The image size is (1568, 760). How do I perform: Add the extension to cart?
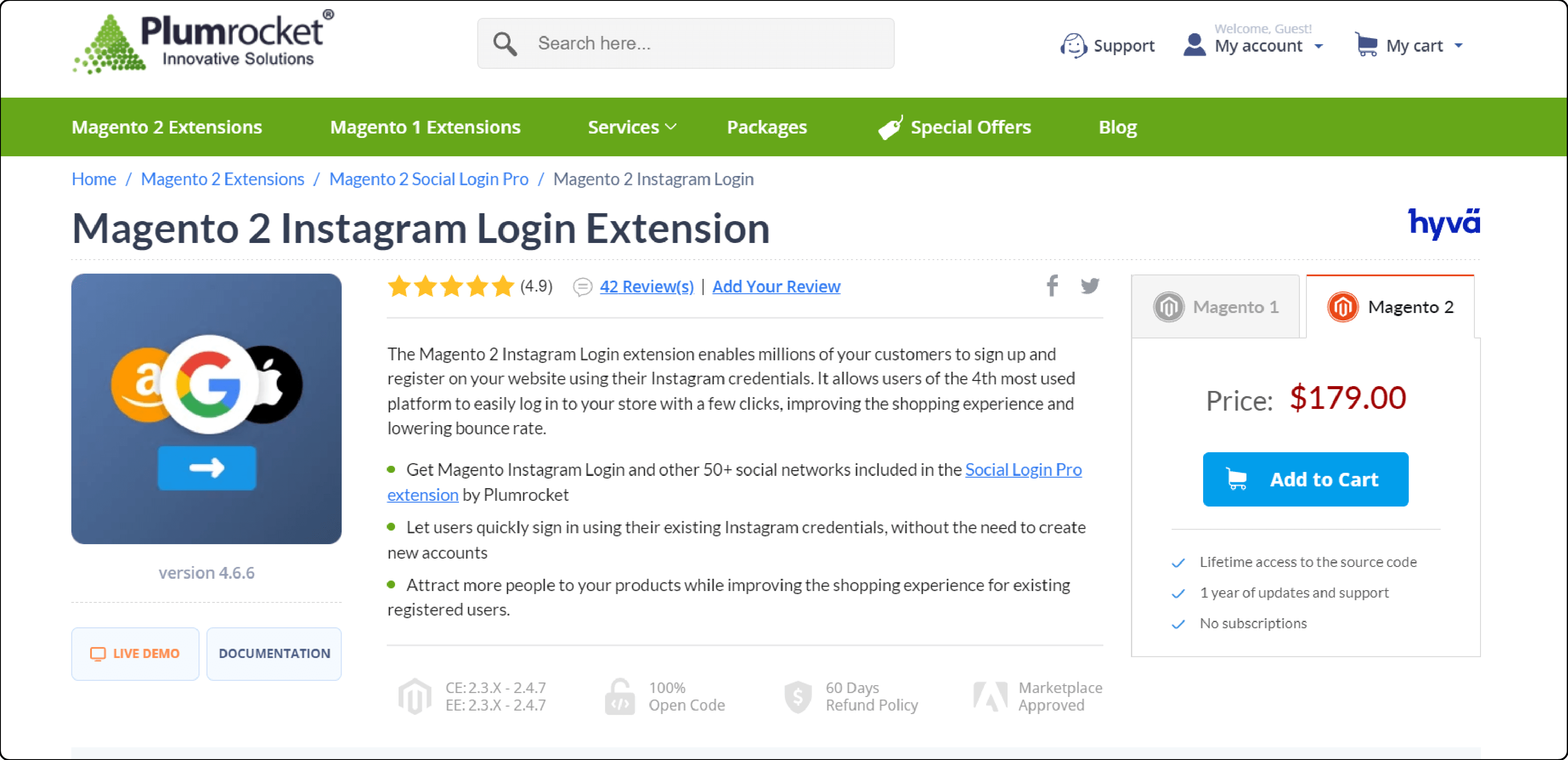1305,479
